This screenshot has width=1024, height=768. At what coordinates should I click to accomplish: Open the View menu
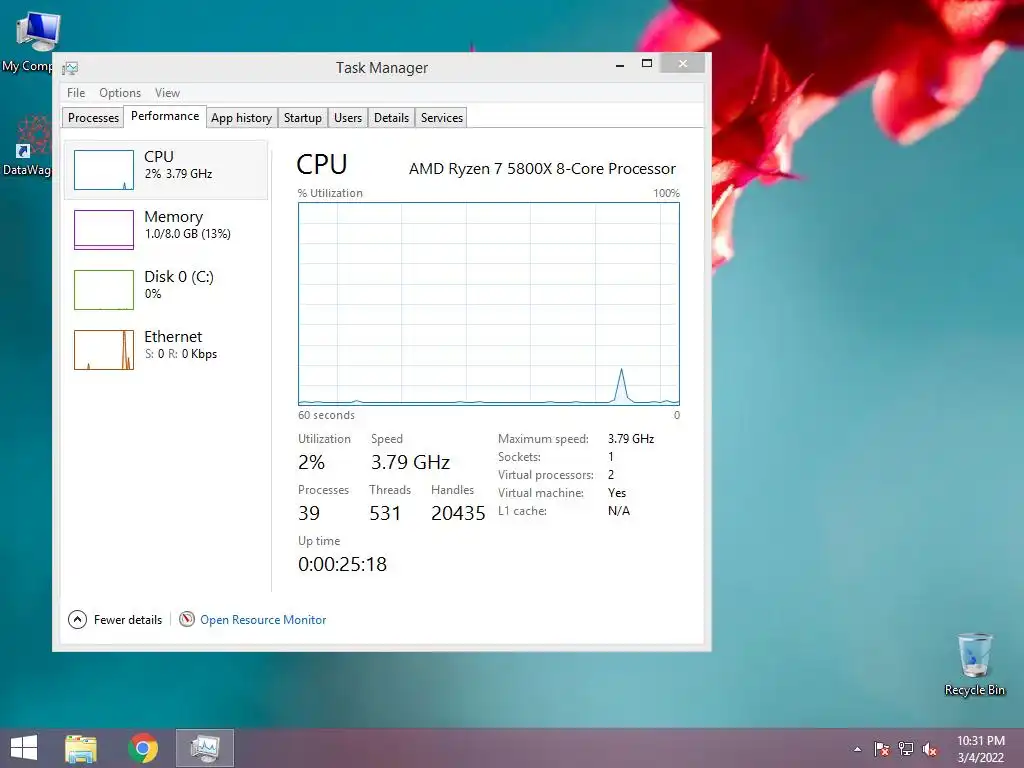(167, 93)
